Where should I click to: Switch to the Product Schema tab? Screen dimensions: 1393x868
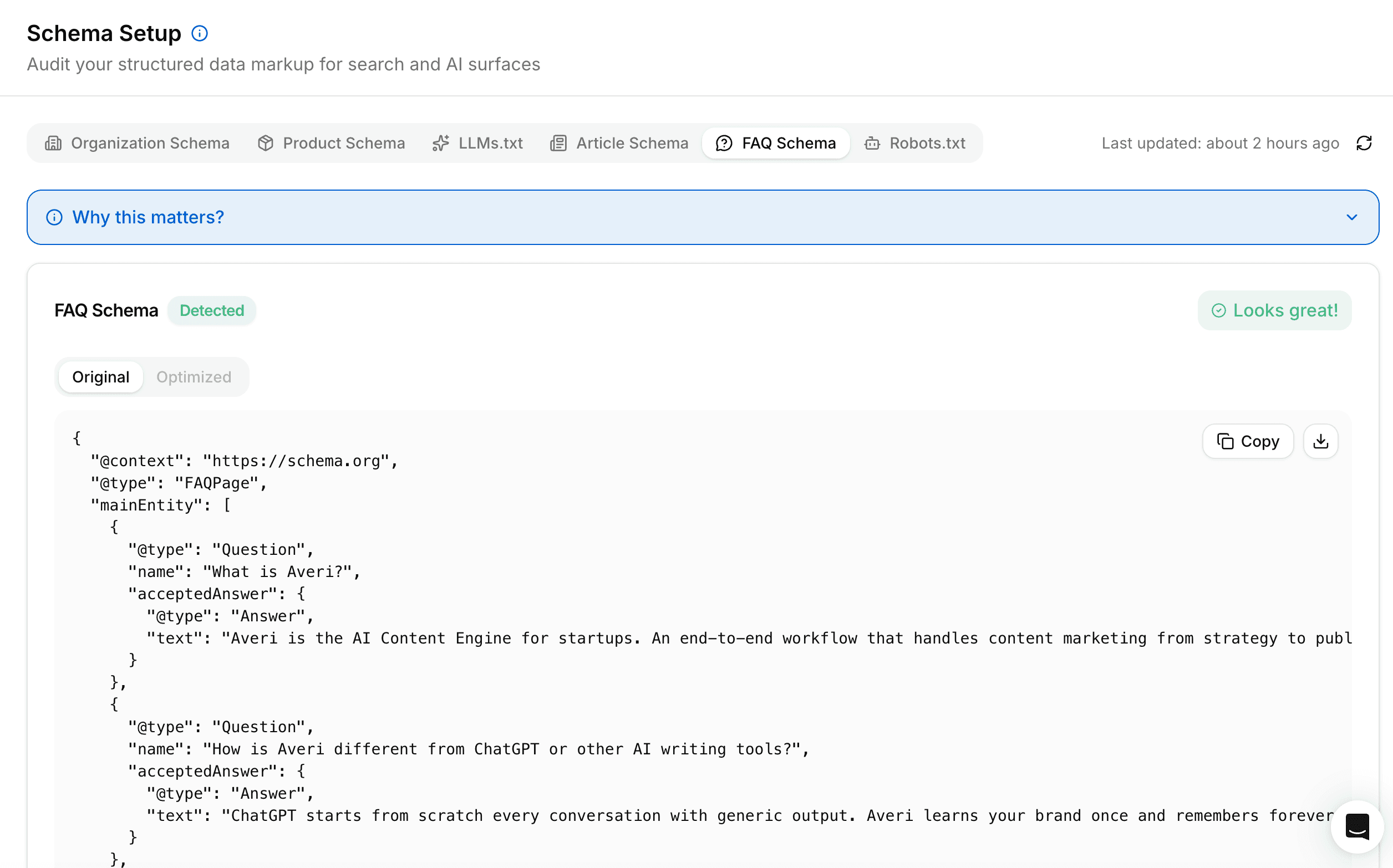(x=331, y=143)
